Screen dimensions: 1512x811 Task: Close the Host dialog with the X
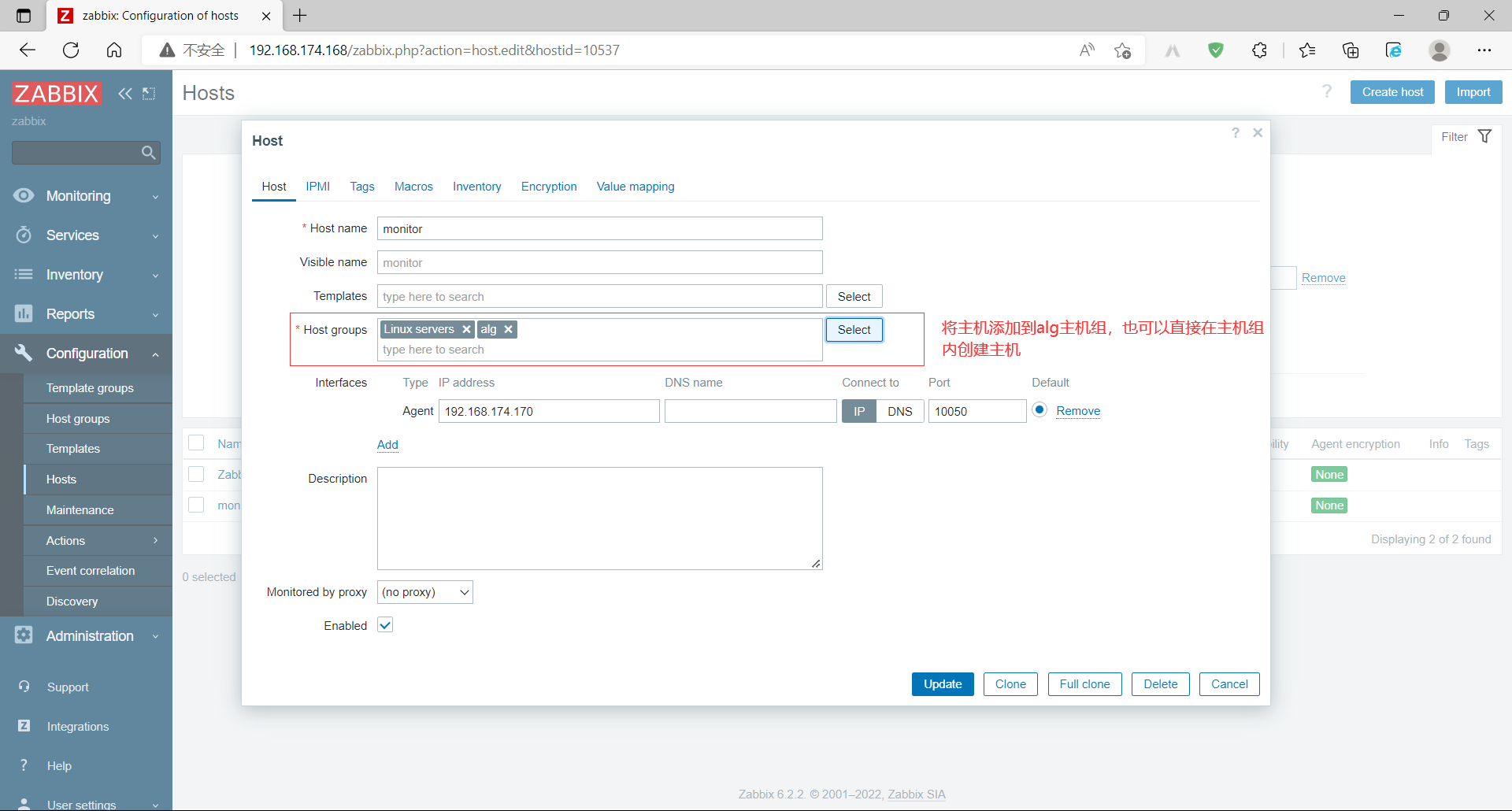(1258, 133)
